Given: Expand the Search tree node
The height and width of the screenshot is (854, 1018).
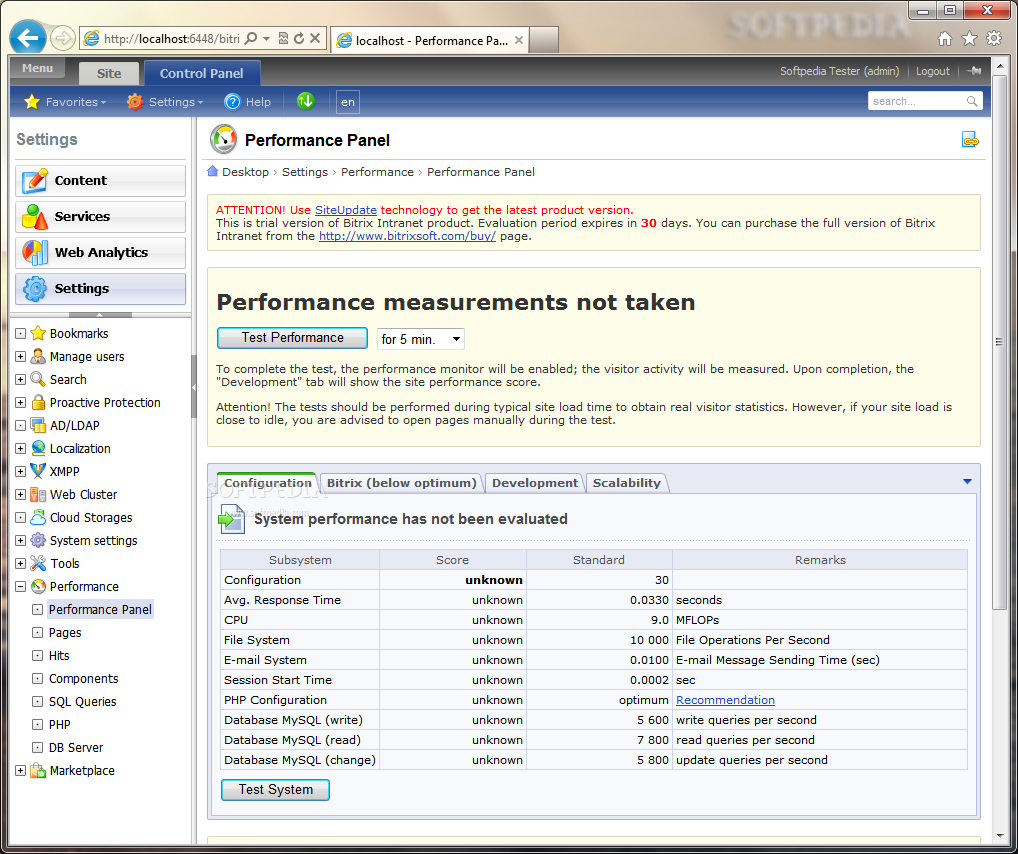Looking at the screenshot, I should (20, 379).
